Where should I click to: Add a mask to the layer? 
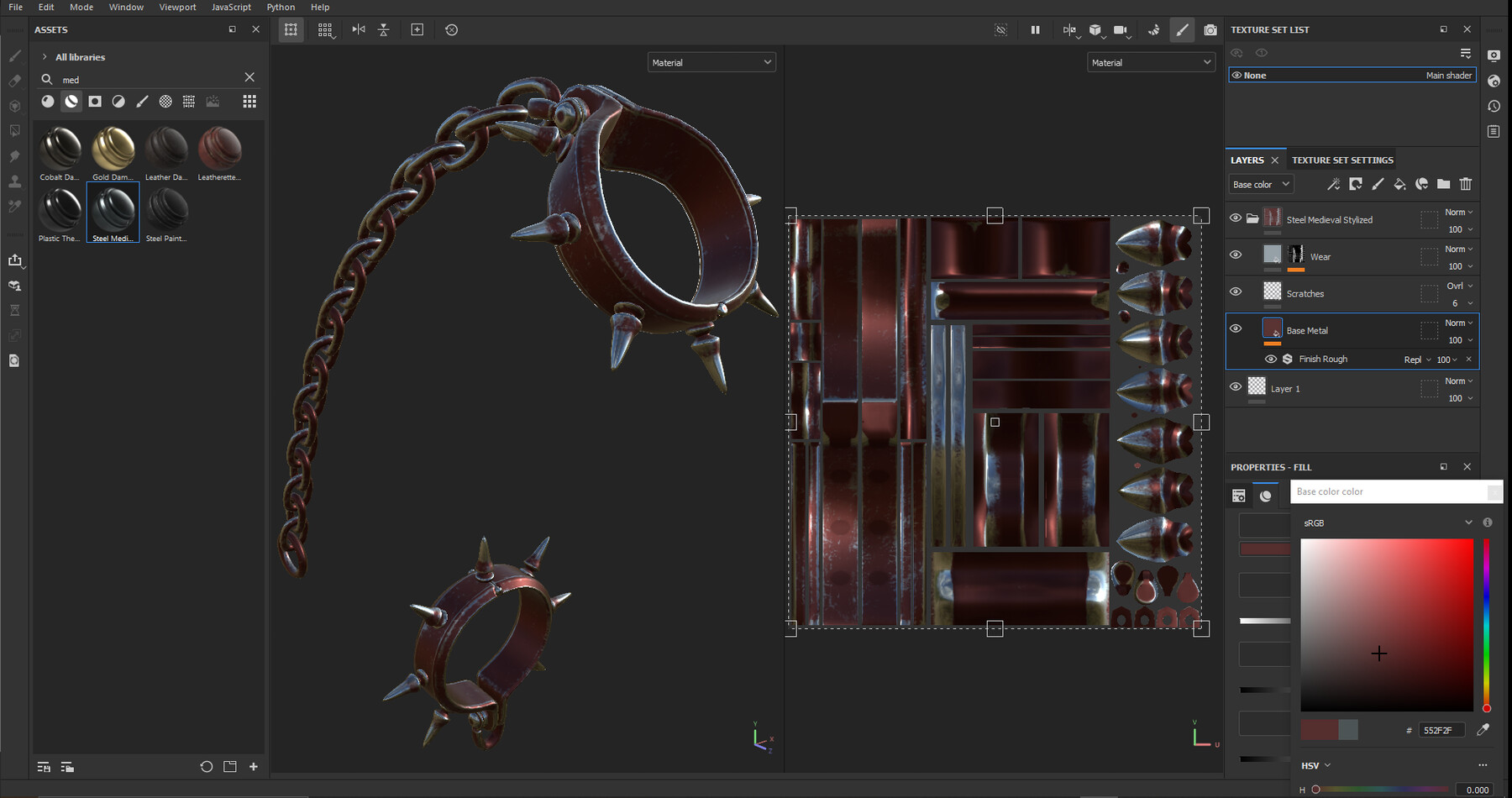1356,184
